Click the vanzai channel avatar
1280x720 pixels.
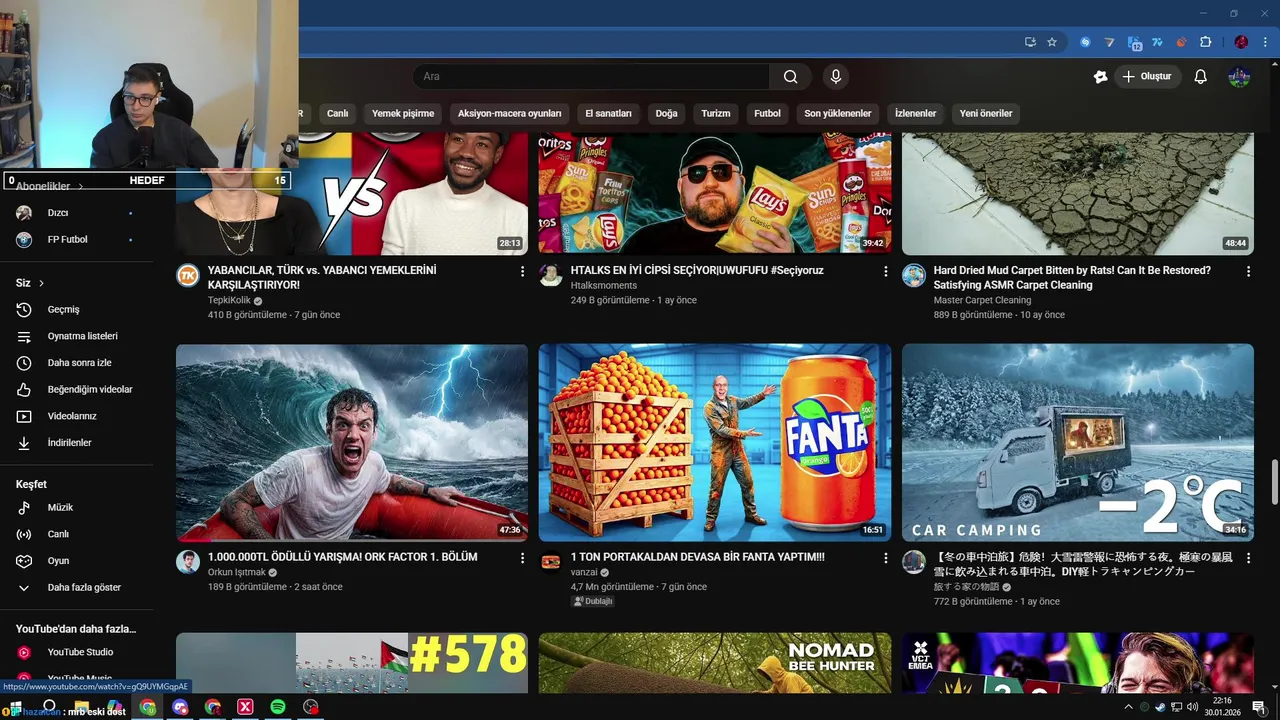tap(551, 562)
